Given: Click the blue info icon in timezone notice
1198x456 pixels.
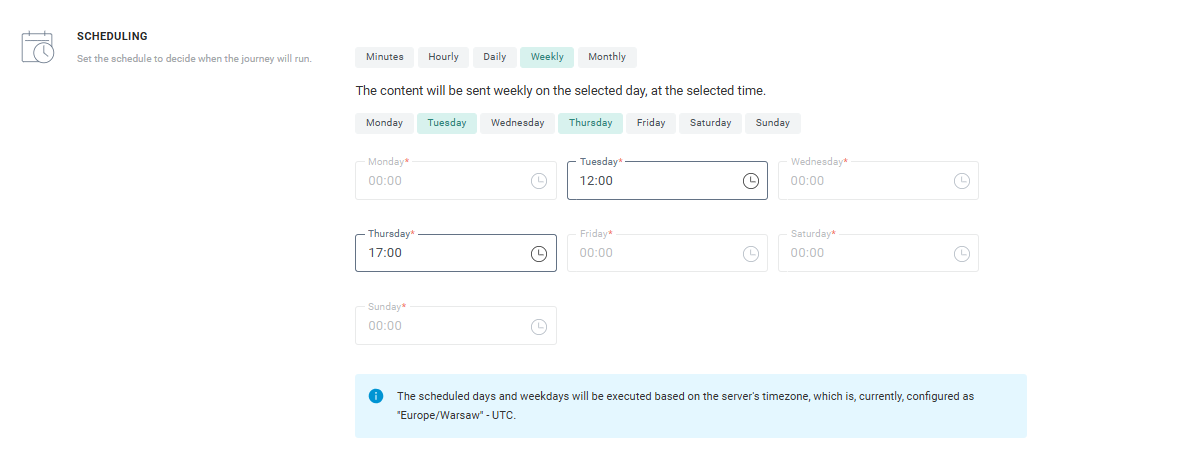Looking at the screenshot, I should pos(376,396).
